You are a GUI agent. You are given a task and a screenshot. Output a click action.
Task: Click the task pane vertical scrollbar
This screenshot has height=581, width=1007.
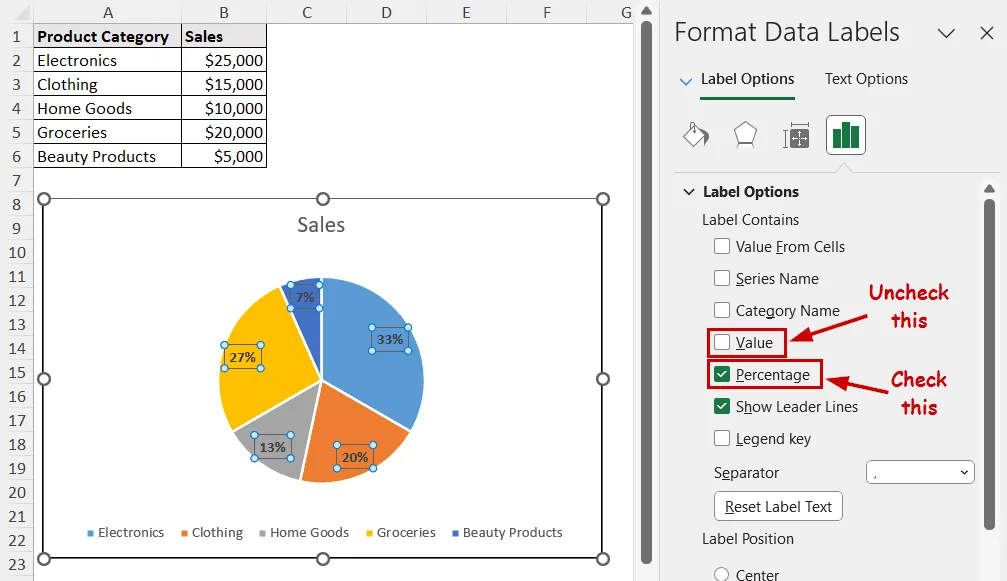click(989, 365)
